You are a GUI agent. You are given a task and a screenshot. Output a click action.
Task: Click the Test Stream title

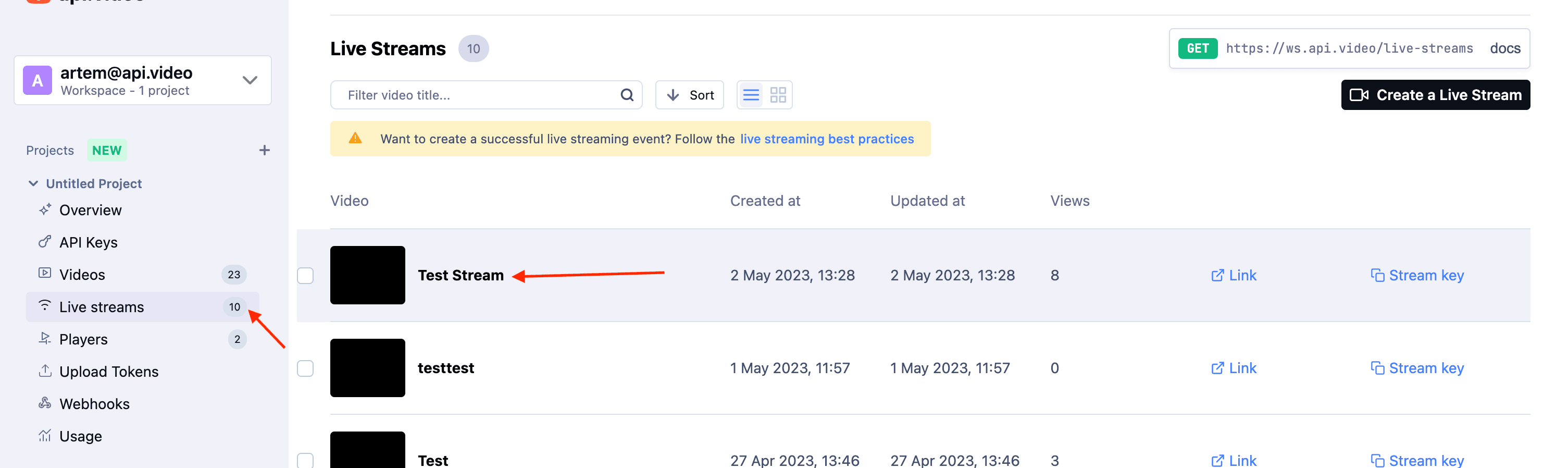(461, 275)
